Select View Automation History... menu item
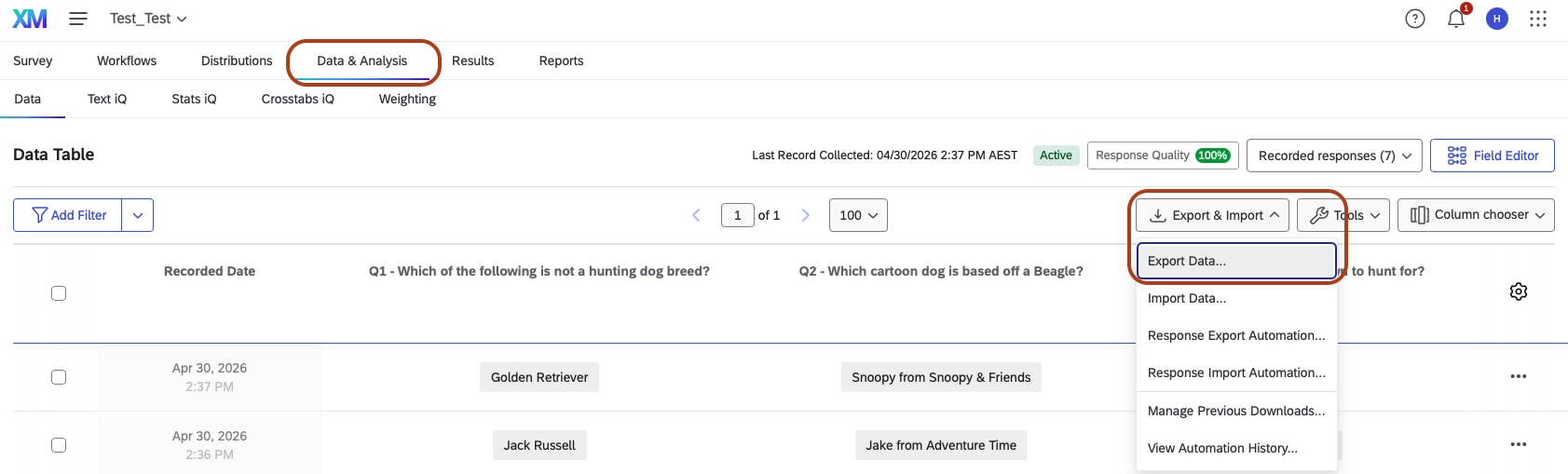The height and width of the screenshot is (474, 1568). (1236, 448)
